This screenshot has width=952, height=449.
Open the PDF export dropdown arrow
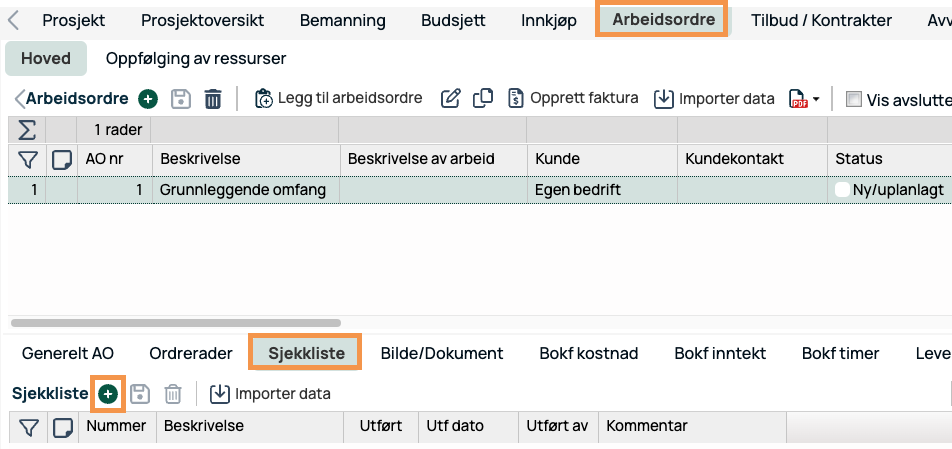pyautogui.click(x=816, y=99)
